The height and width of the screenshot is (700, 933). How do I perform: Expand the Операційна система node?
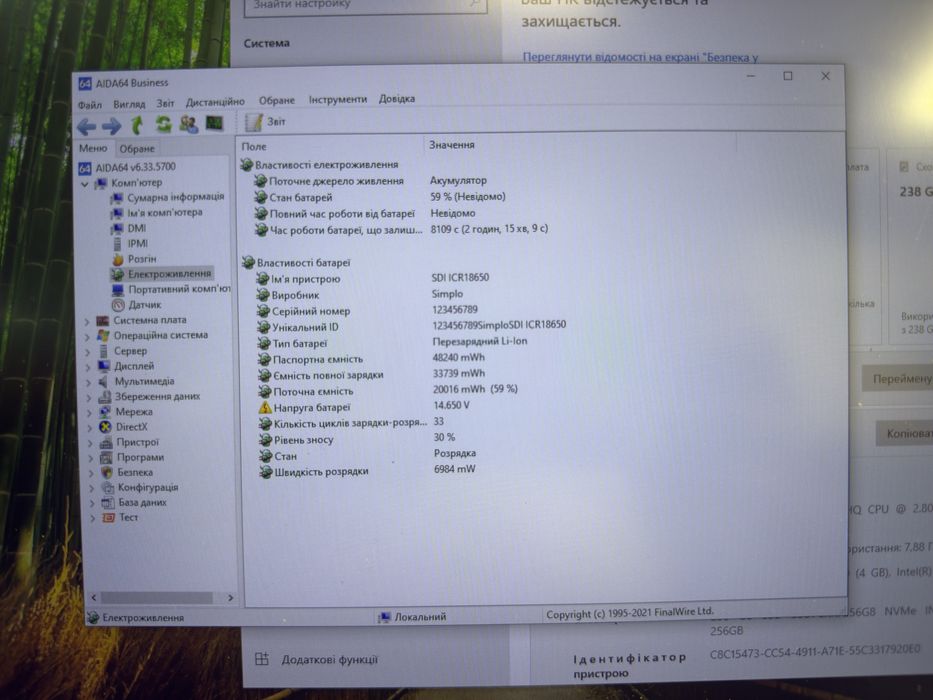click(x=87, y=337)
